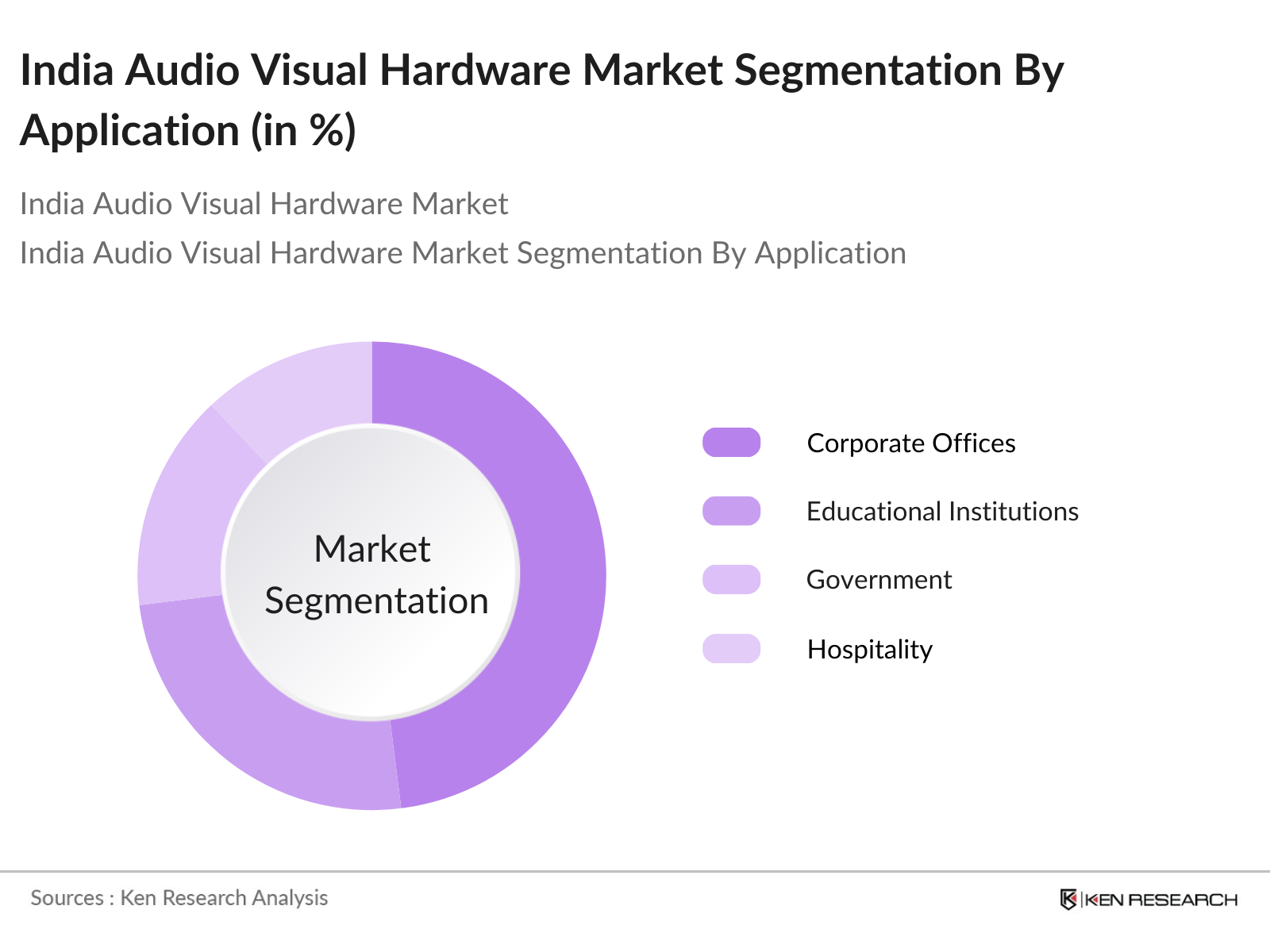Viewport: 1270px width, 952px height.
Task: Click the horizontal divider above the footer
Action: [x=635, y=871]
